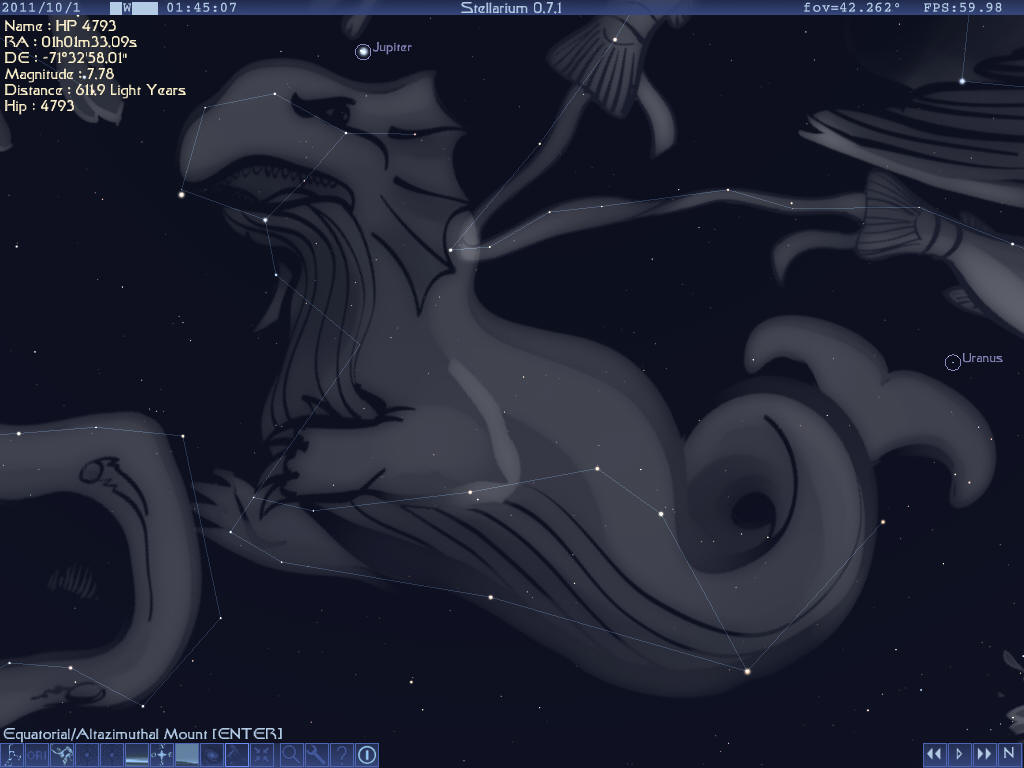The height and width of the screenshot is (768, 1024).
Task: Toggle nebulas display icon
Action: [211, 755]
